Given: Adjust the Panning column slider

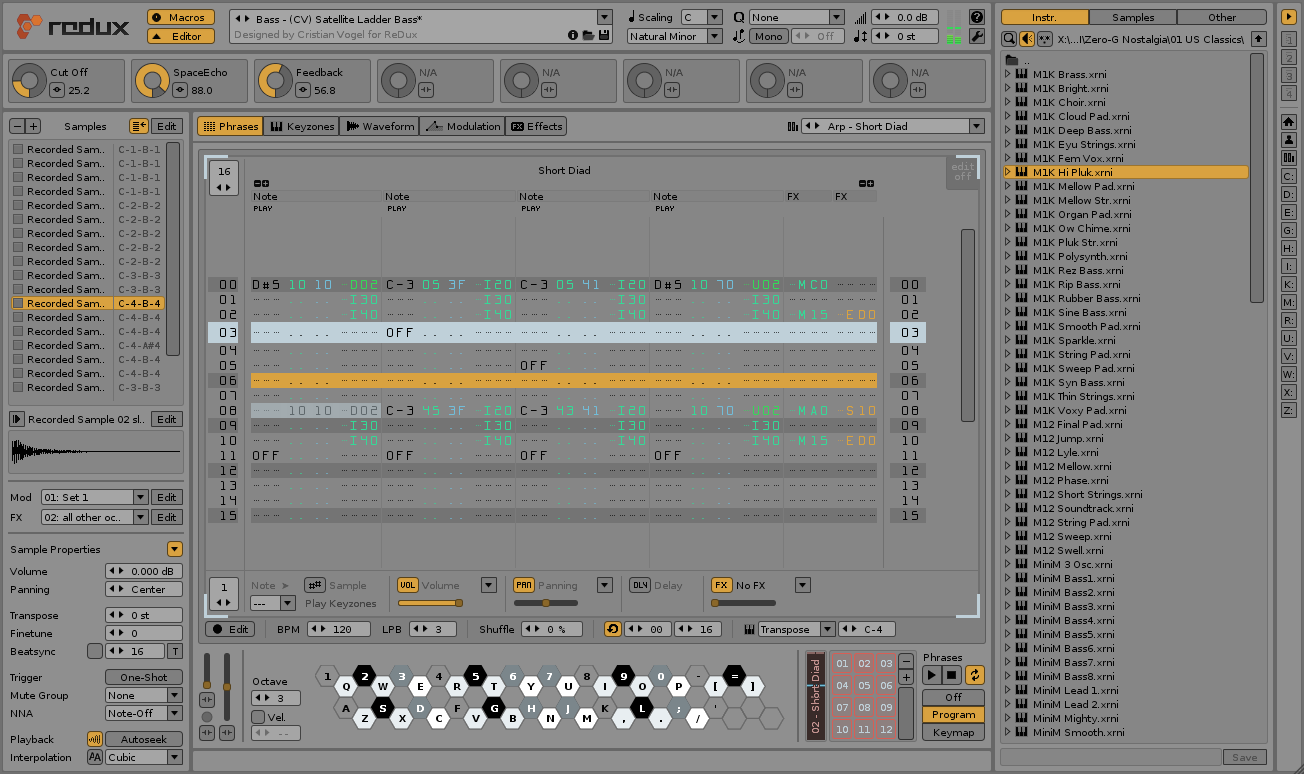Looking at the screenshot, I should point(546,603).
